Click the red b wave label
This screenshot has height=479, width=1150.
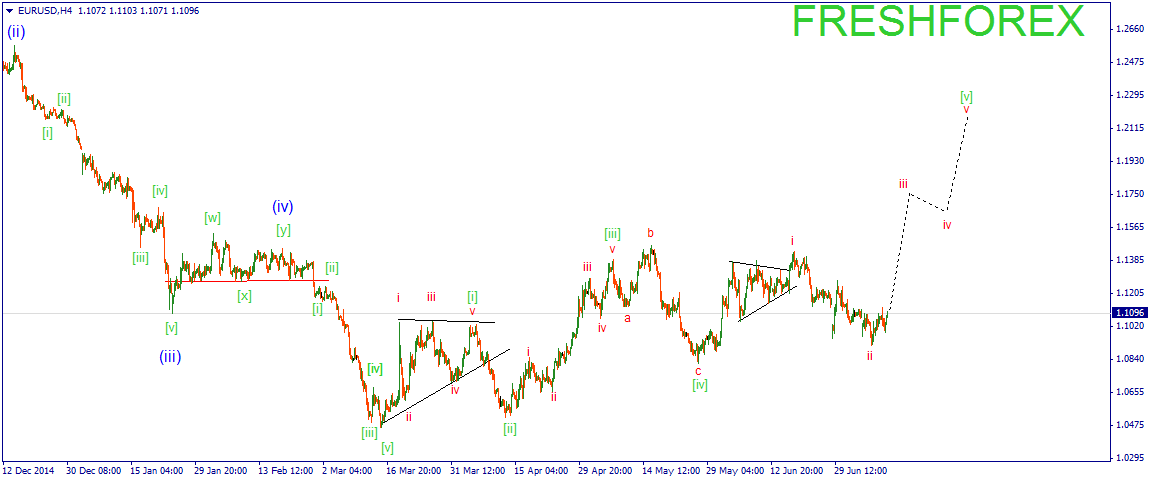[651, 233]
